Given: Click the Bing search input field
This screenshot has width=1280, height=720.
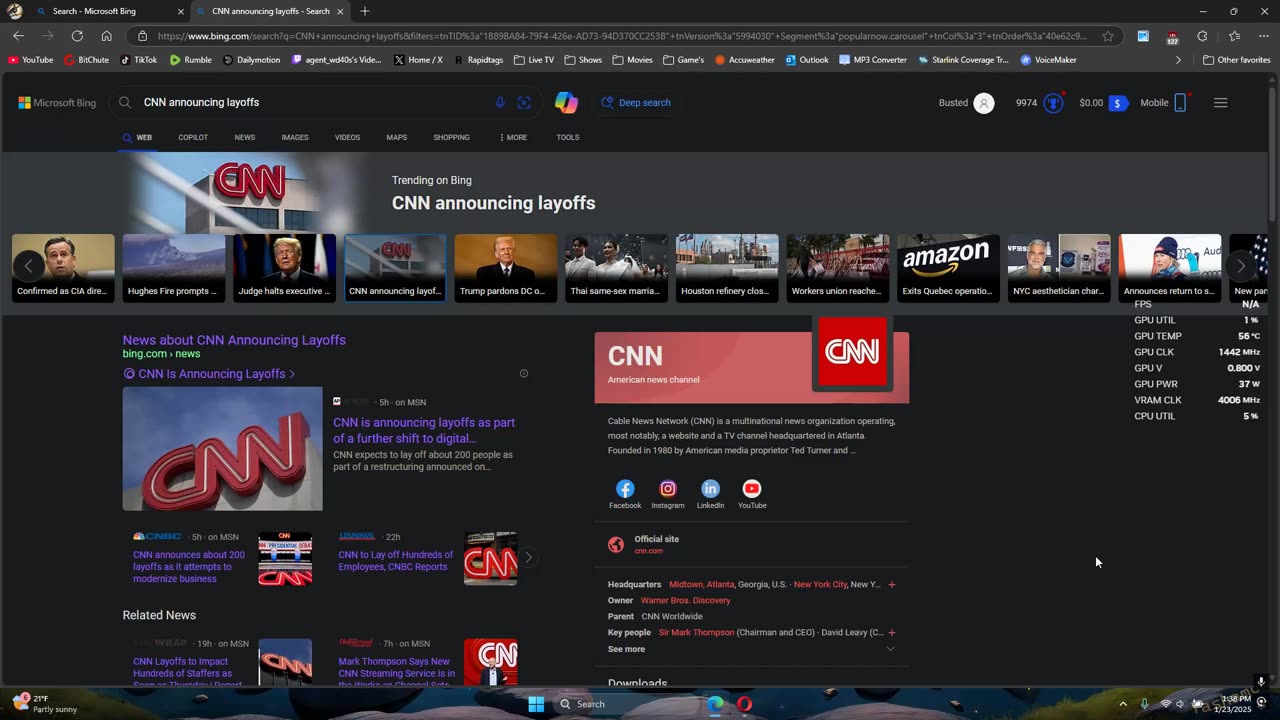Looking at the screenshot, I should point(315,102).
